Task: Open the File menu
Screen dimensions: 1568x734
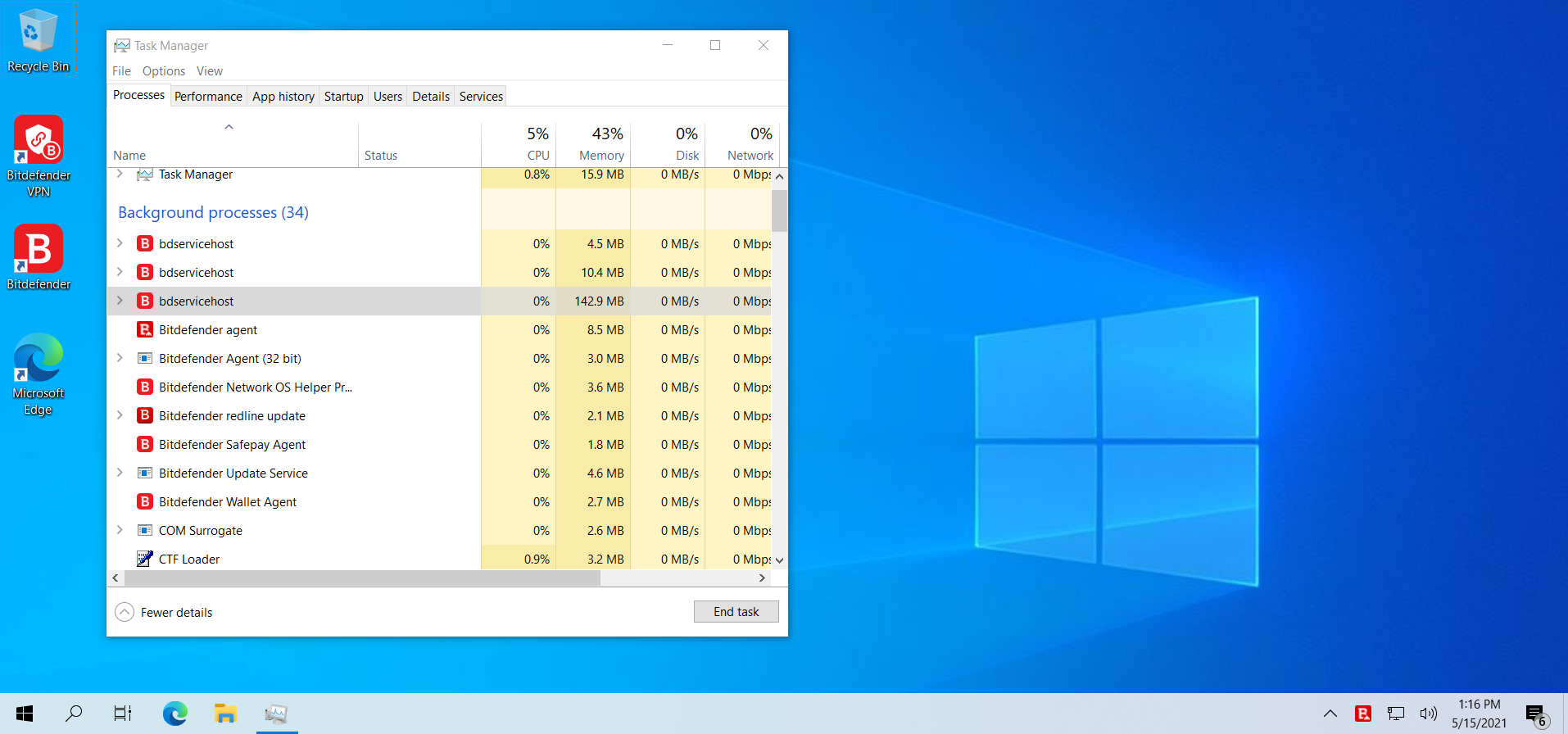Action: [x=121, y=71]
